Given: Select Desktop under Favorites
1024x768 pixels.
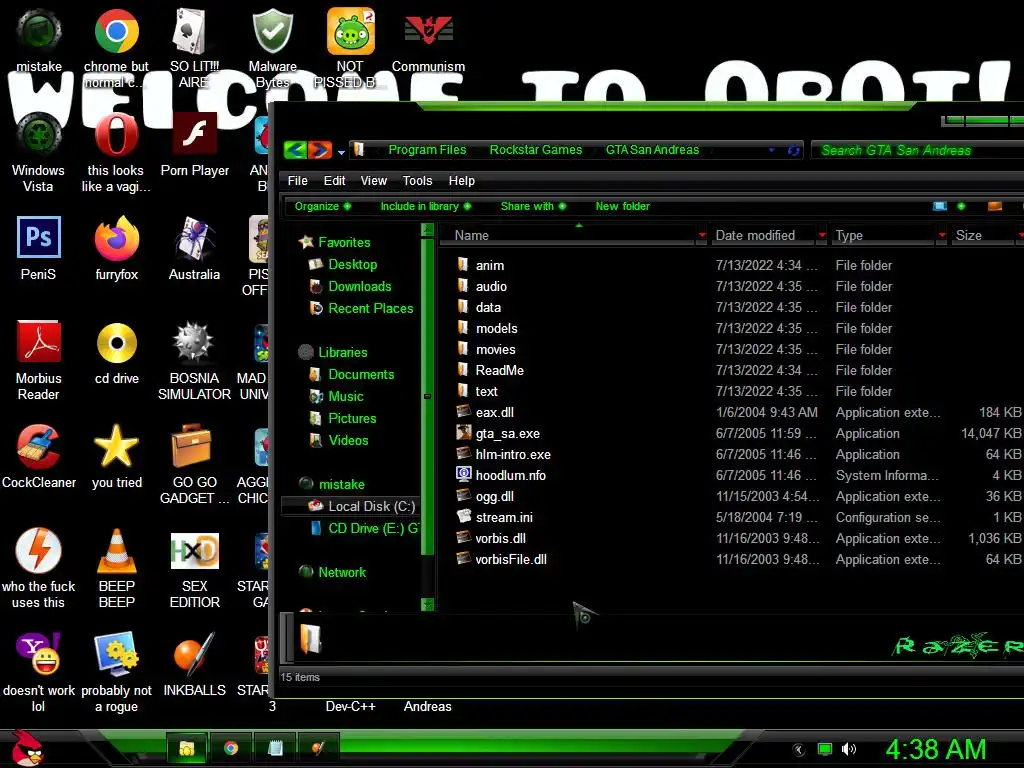Looking at the screenshot, I should click(353, 264).
